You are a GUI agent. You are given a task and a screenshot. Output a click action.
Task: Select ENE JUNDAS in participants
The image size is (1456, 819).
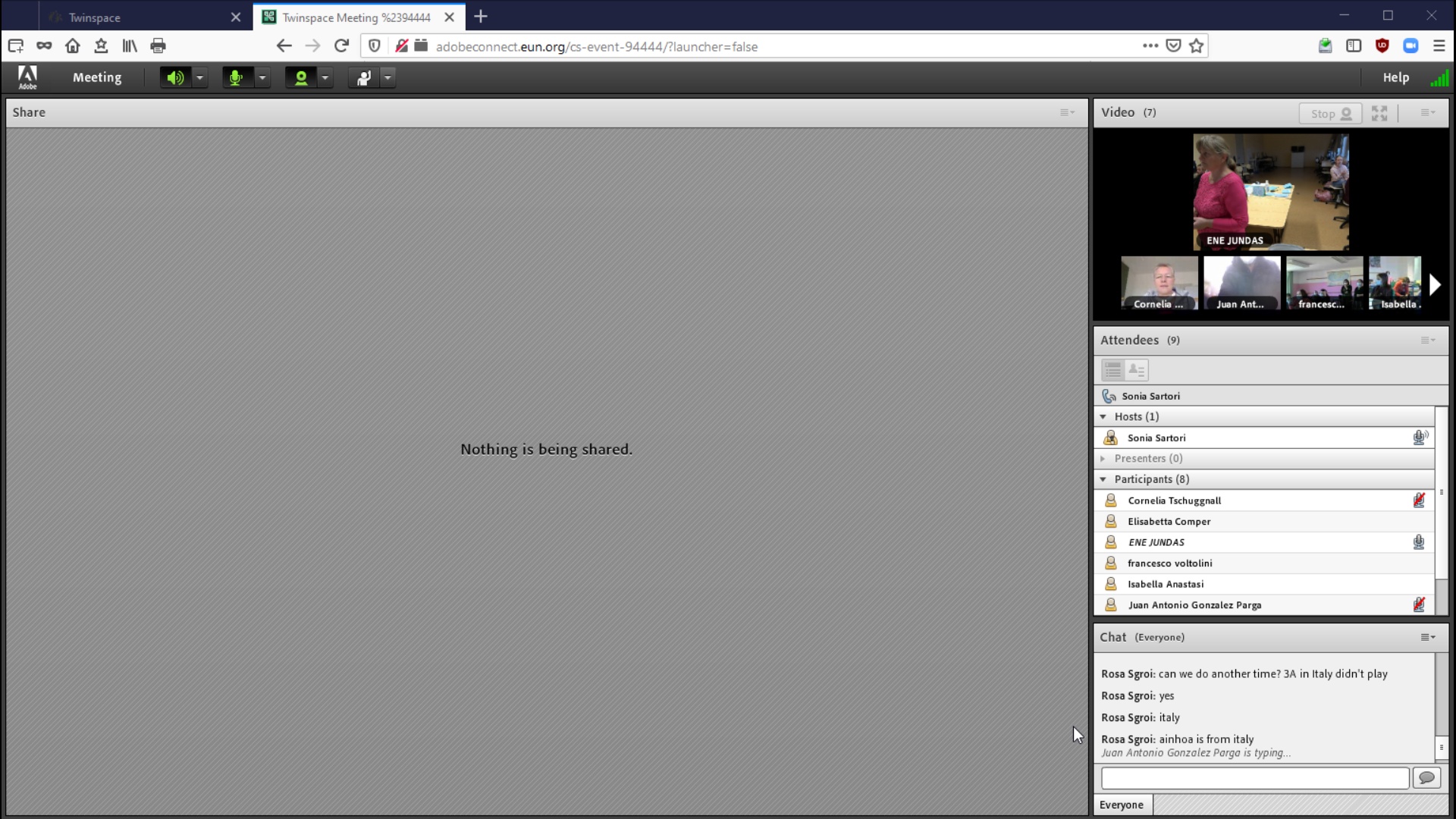click(x=1264, y=542)
